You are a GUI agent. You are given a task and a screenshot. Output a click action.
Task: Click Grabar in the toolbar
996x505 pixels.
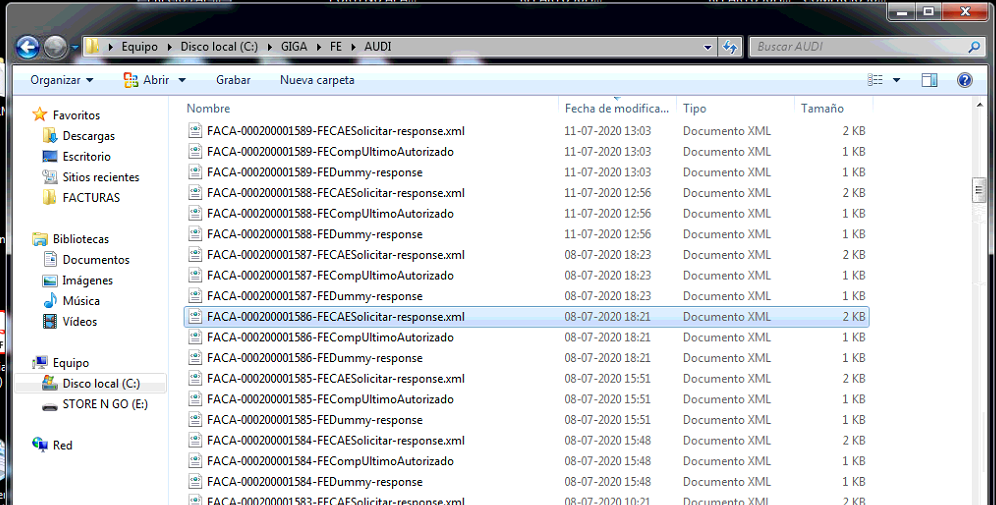pyautogui.click(x=233, y=80)
